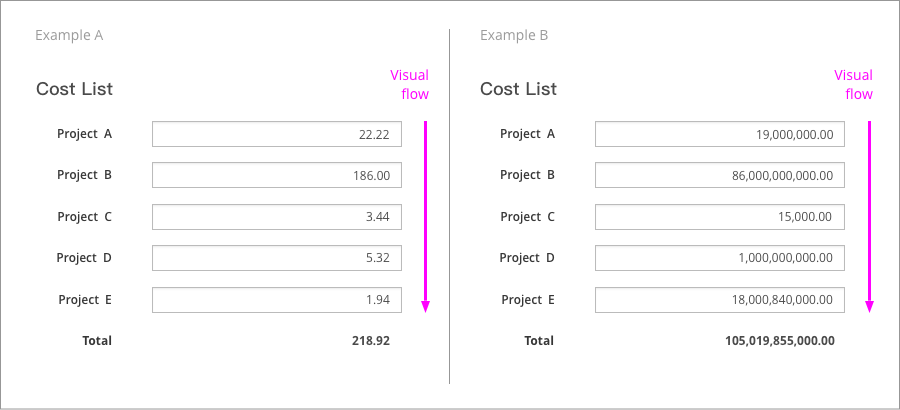Focus the Project C field showing 3.44
Screen dimensions: 900x410
click(277, 216)
